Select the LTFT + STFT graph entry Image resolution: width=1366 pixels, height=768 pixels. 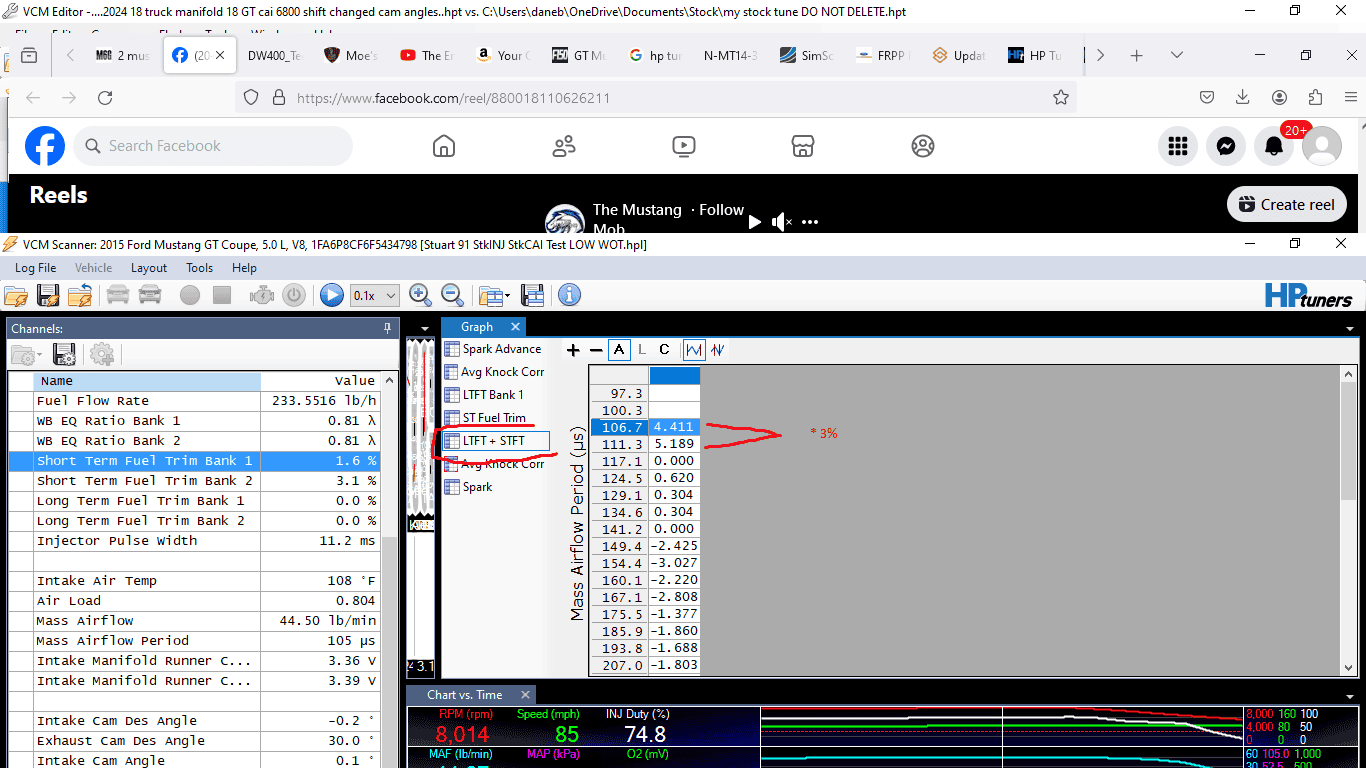point(496,441)
